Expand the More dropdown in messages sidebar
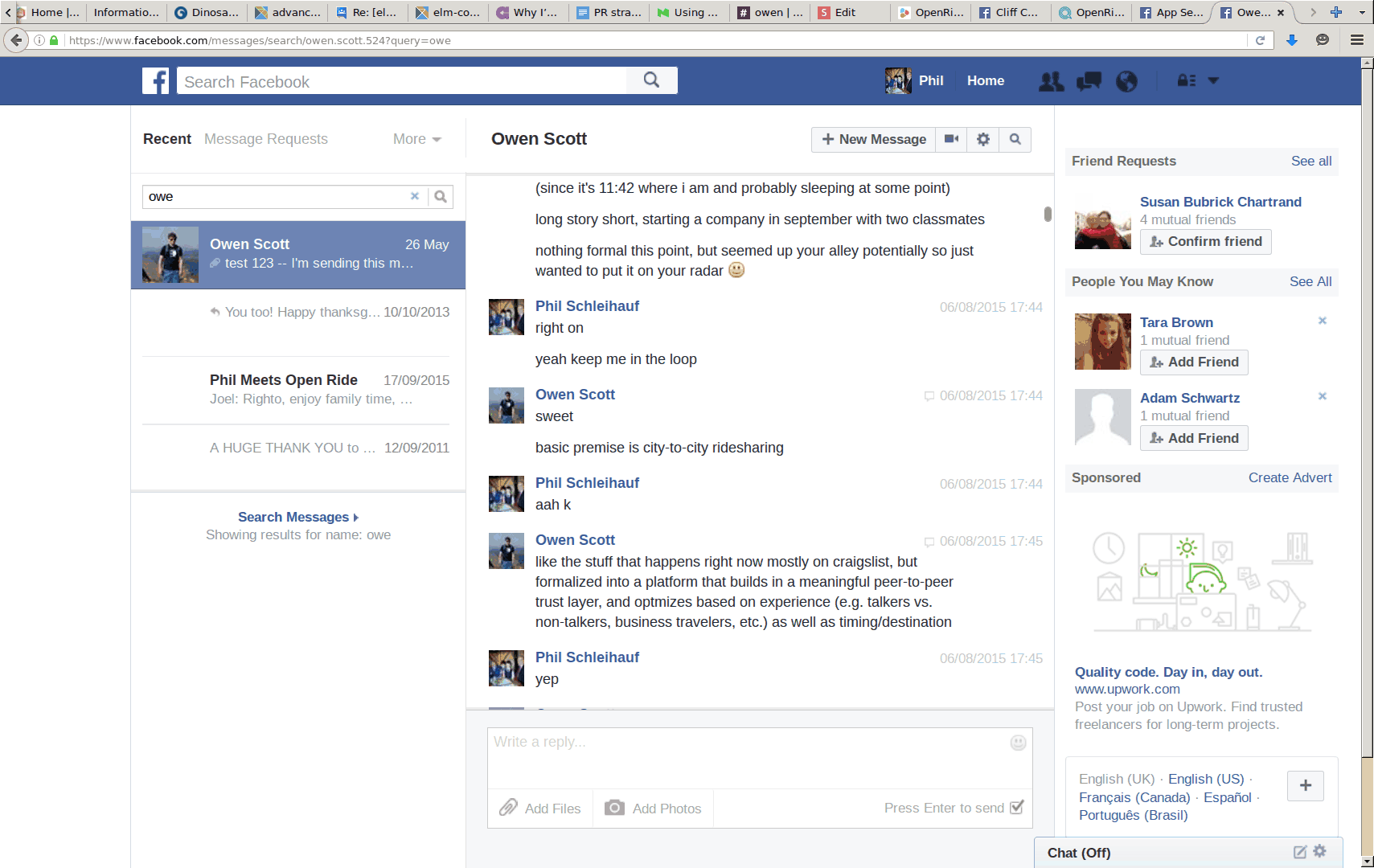The image size is (1374, 868). 417,139
